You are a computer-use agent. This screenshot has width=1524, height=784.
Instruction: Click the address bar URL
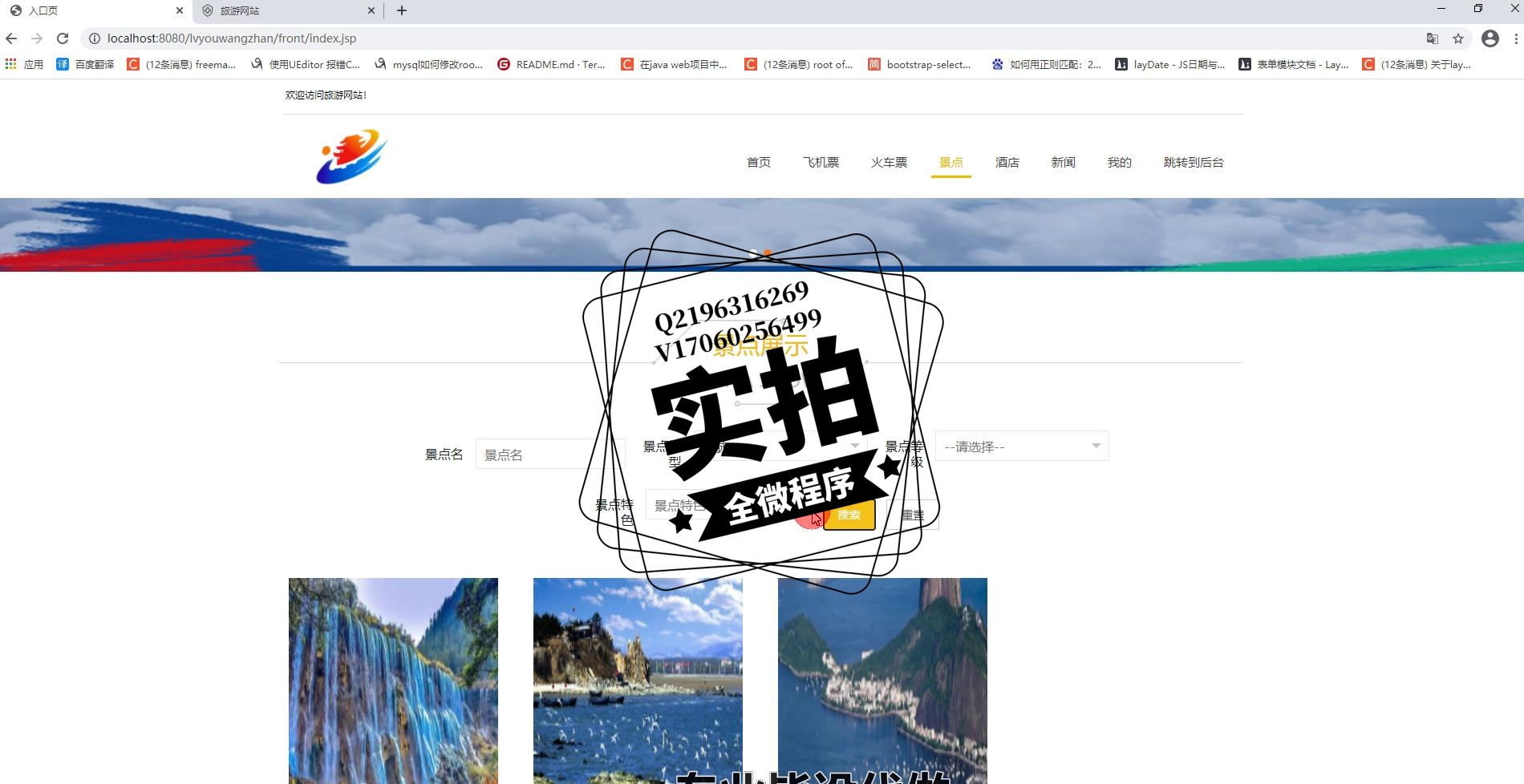(232, 38)
